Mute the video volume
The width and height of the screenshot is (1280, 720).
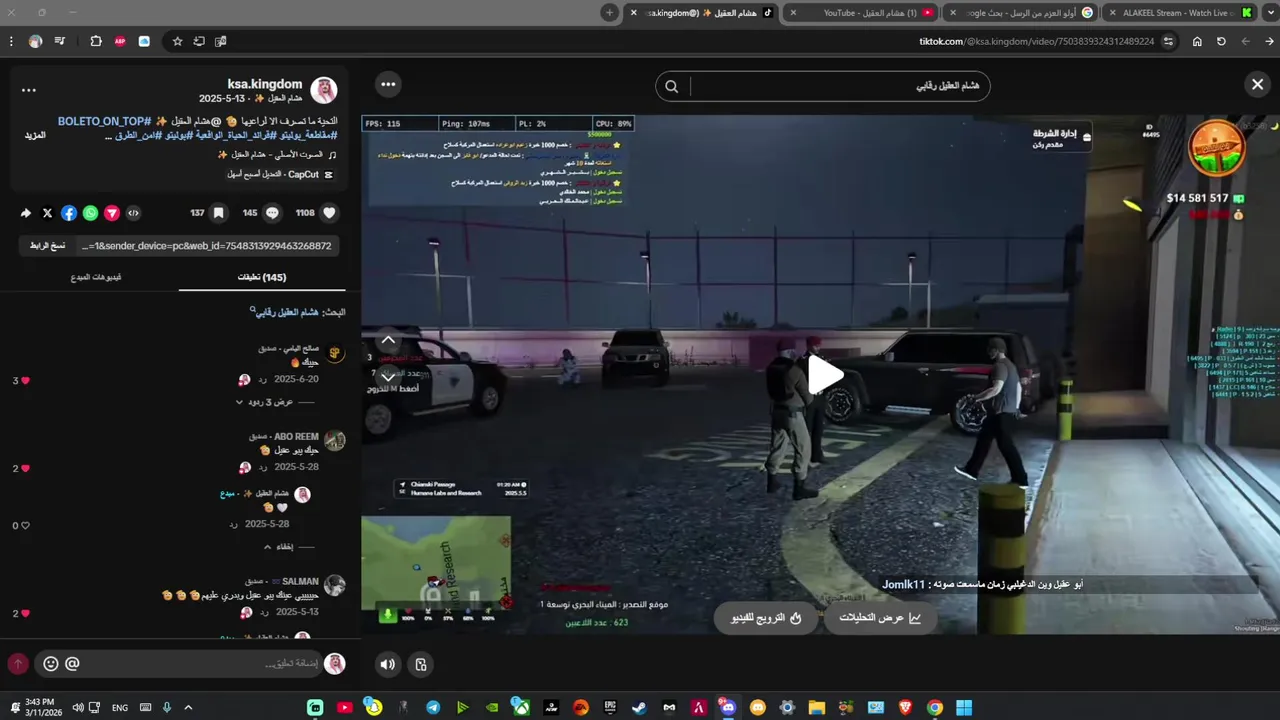[388, 664]
